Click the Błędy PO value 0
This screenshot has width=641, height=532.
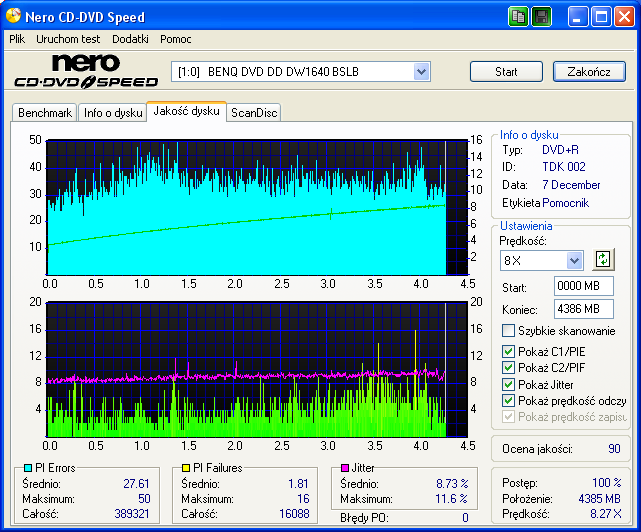click(465, 518)
